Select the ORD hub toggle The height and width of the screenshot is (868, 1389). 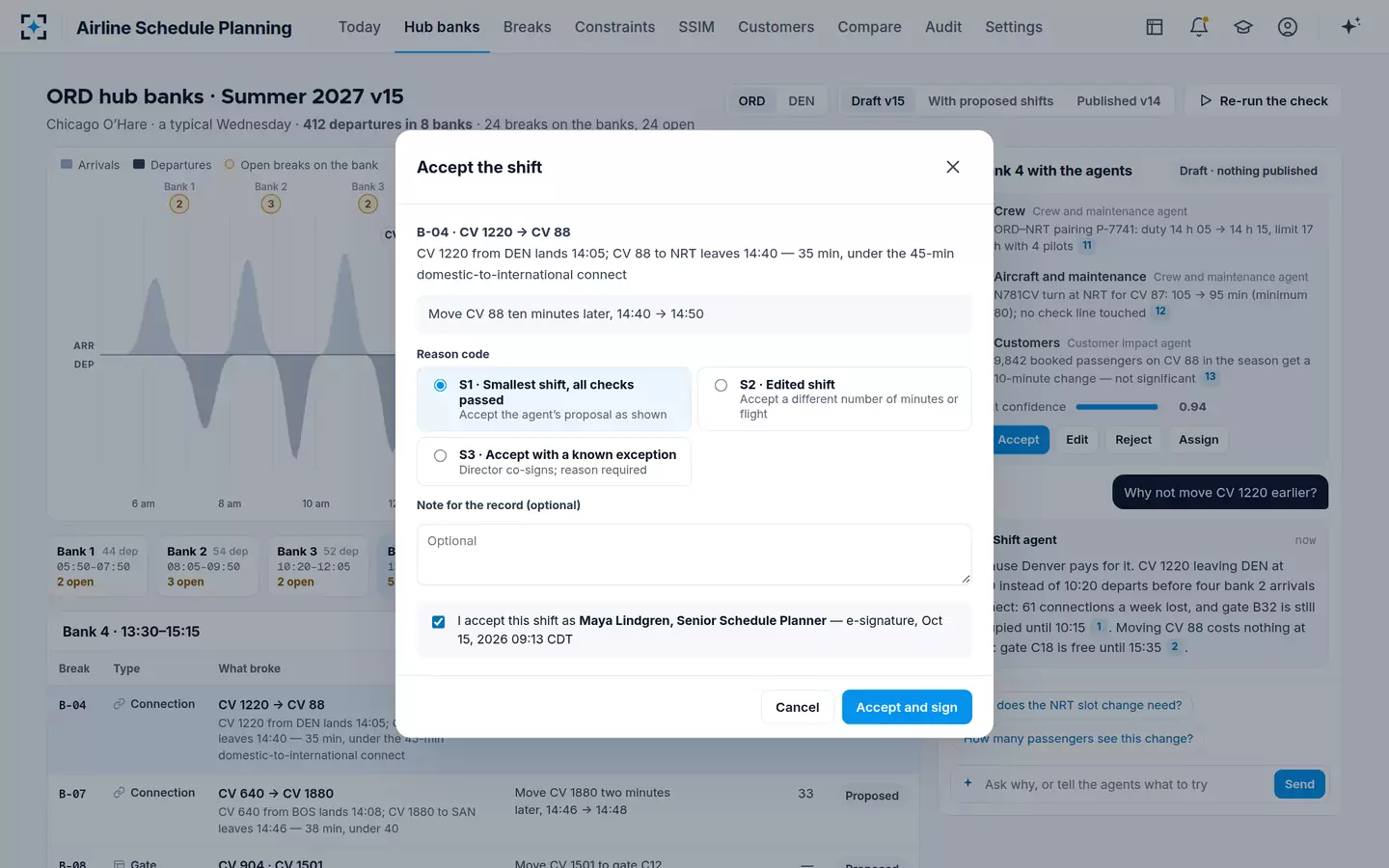[x=751, y=101]
